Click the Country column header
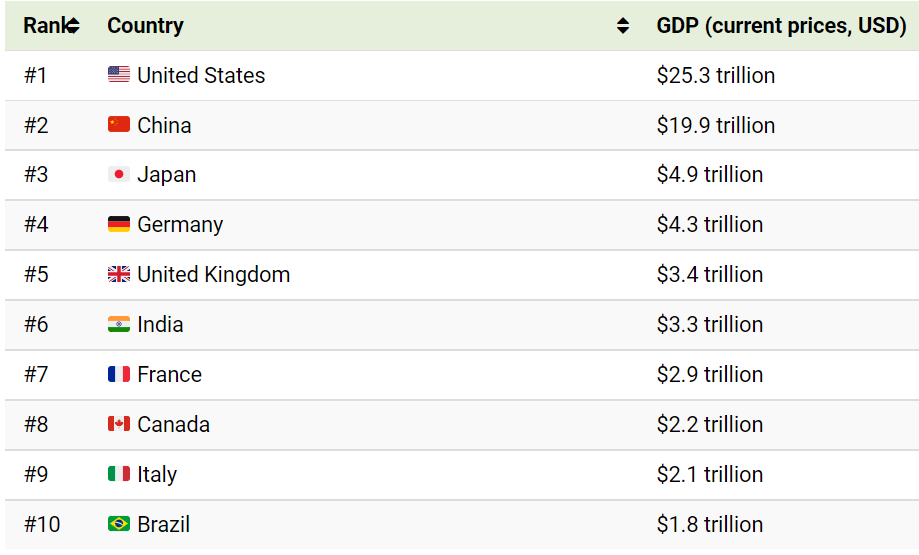The image size is (919, 555). [146, 26]
